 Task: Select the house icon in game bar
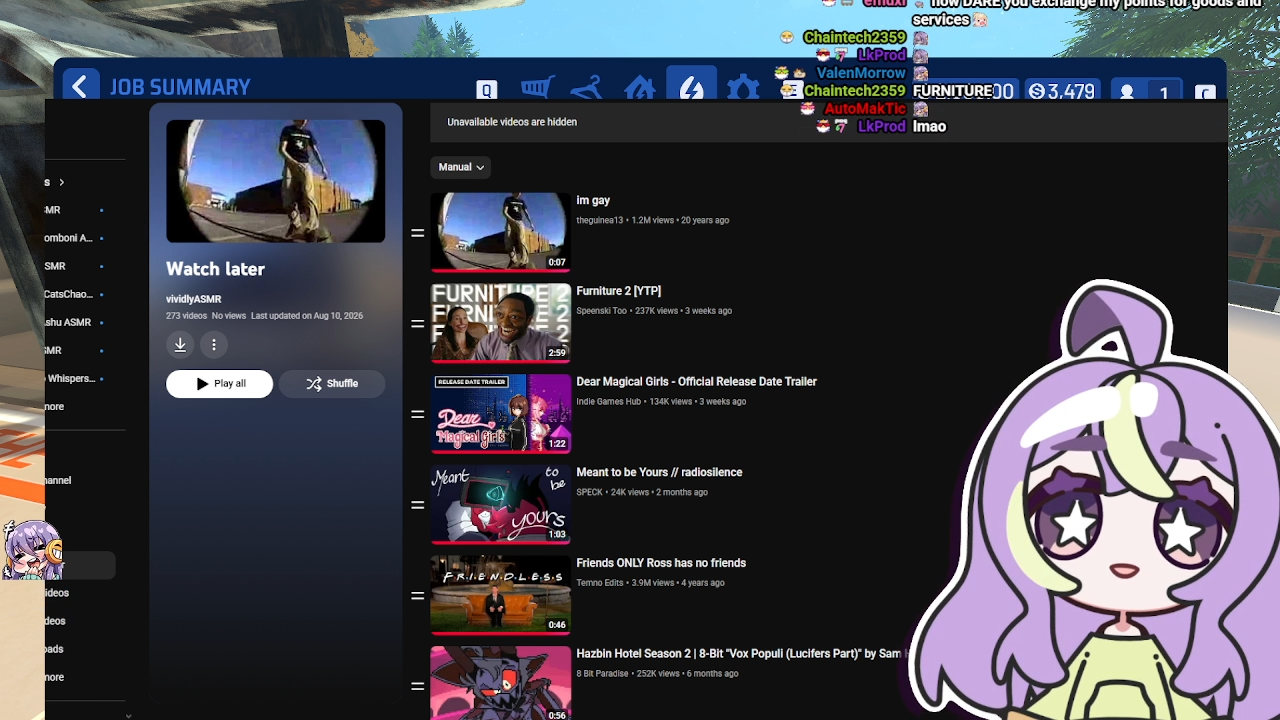[640, 88]
